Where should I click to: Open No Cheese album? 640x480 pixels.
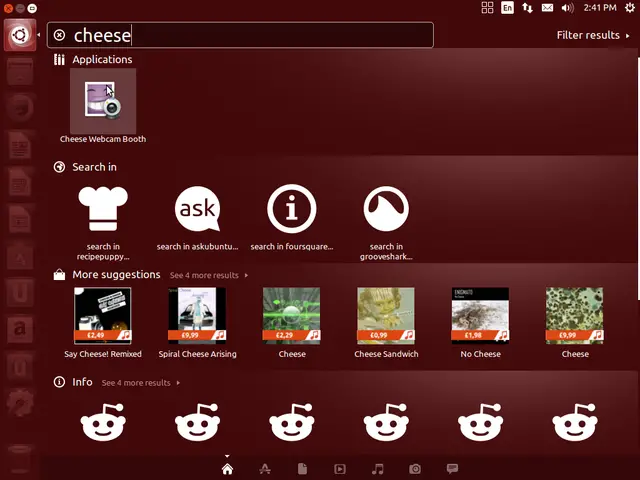480,316
